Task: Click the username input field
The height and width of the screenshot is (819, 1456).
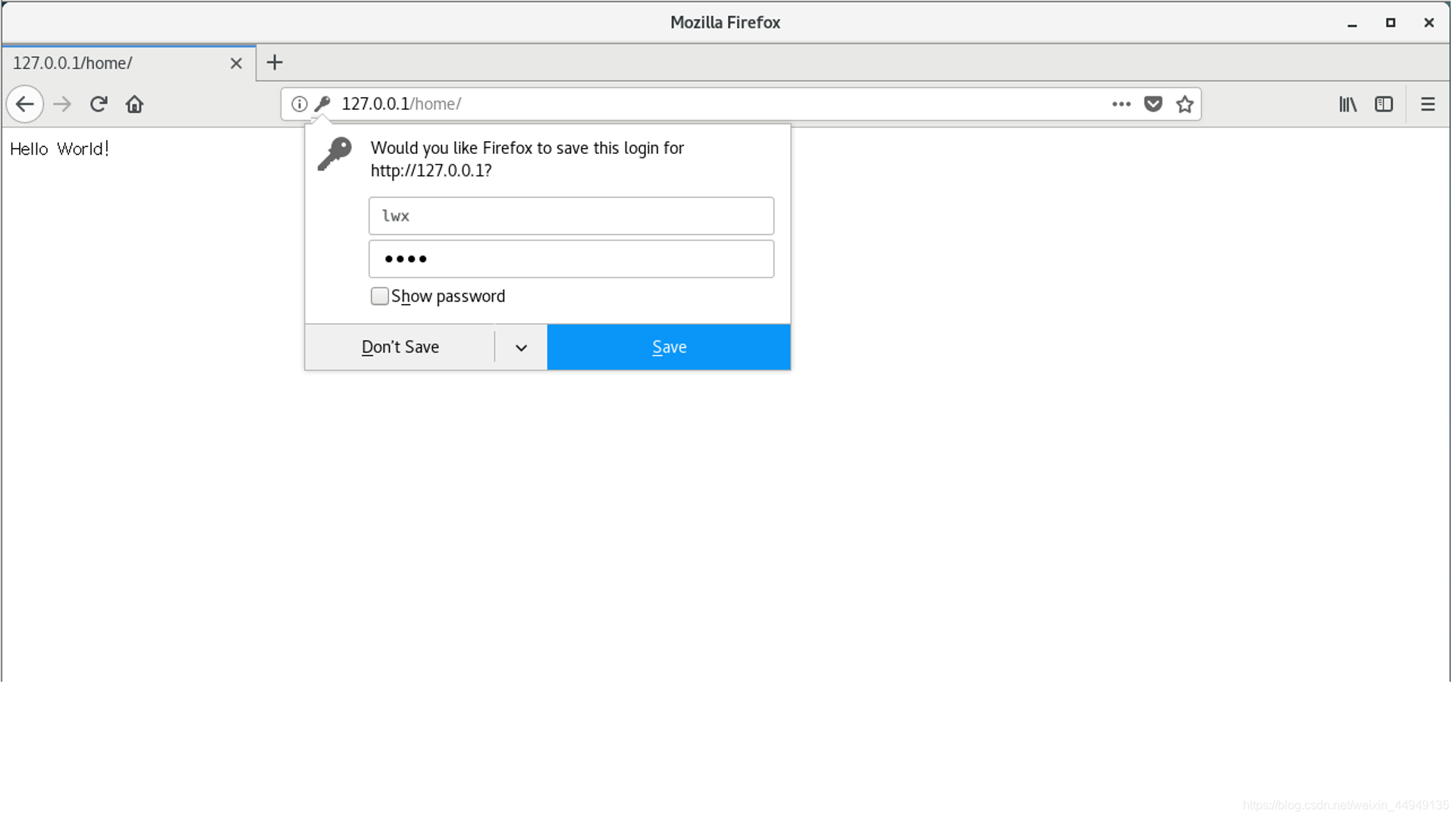Action: [x=570, y=215]
